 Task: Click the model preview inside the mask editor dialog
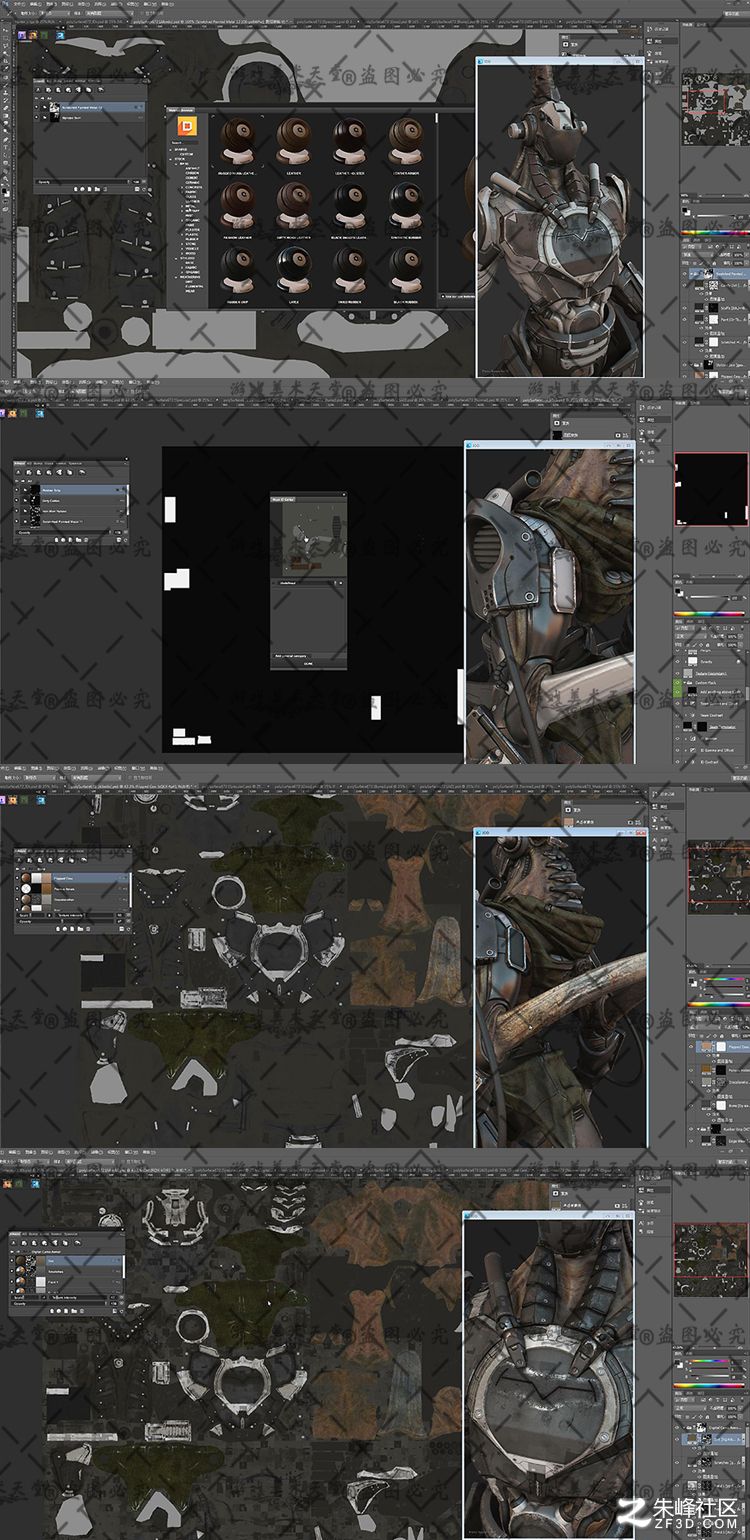tap(309, 538)
